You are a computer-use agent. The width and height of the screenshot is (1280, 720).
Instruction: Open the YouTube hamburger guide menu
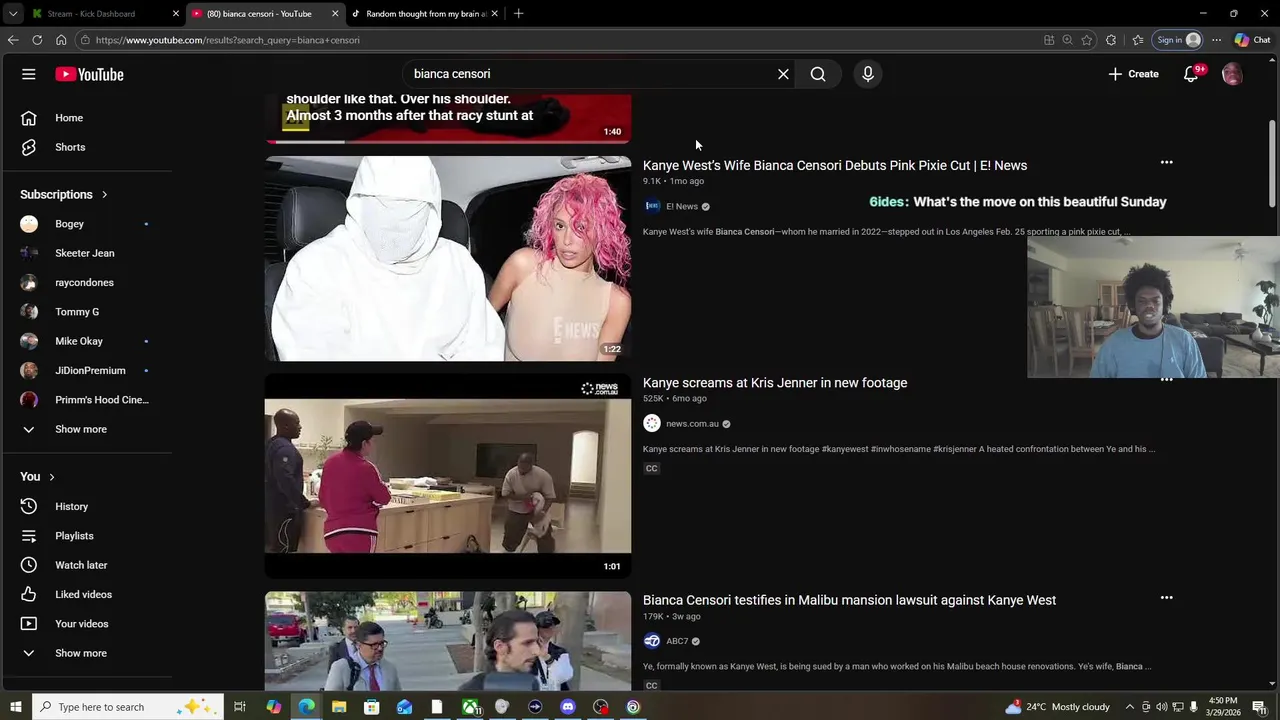(x=29, y=74)
